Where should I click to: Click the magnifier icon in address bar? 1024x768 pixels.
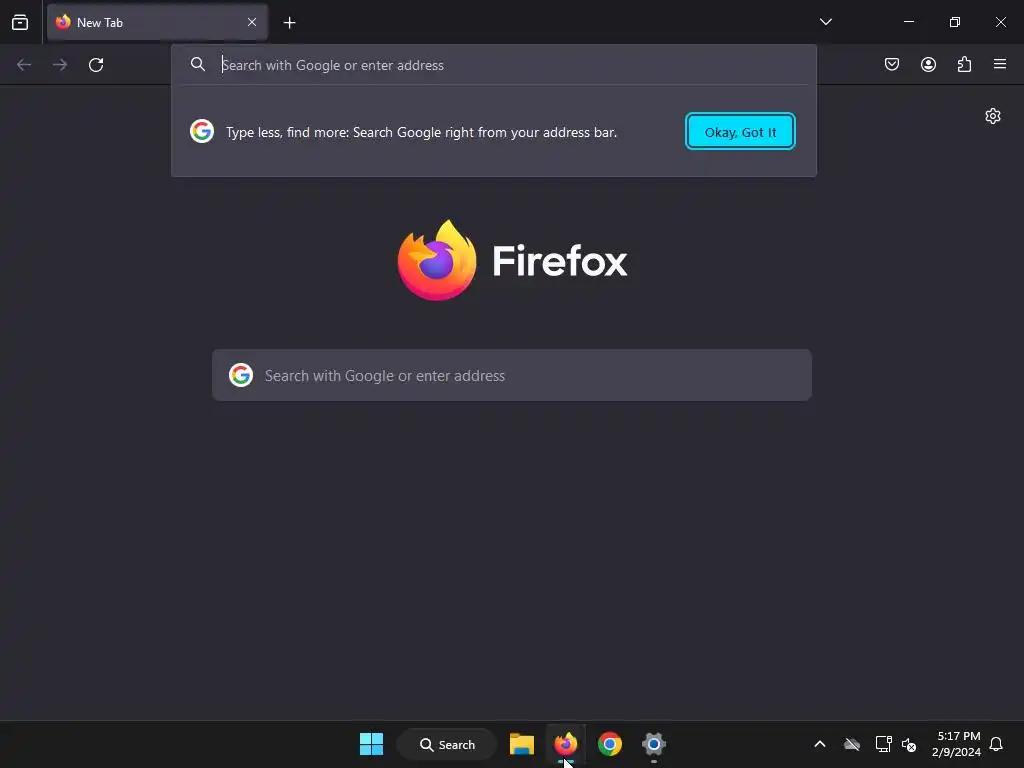click(198, 64)
